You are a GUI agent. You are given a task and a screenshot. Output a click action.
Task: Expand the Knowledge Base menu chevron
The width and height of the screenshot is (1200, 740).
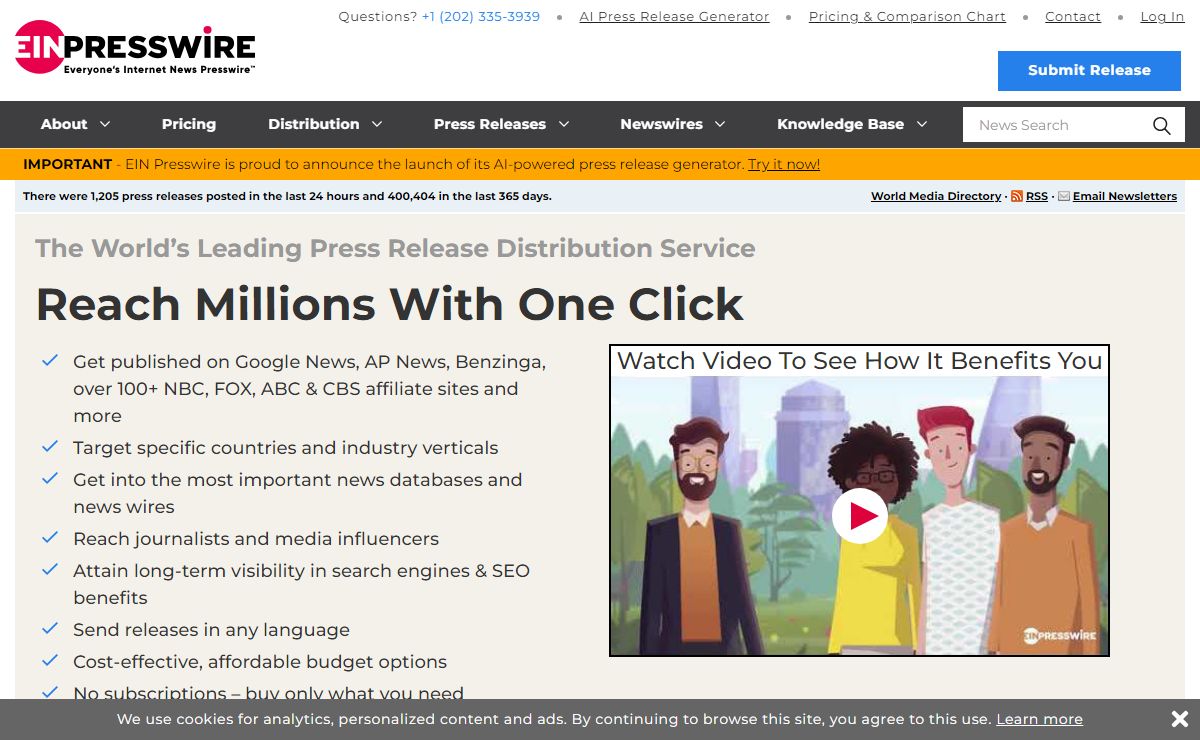(922, 124)
